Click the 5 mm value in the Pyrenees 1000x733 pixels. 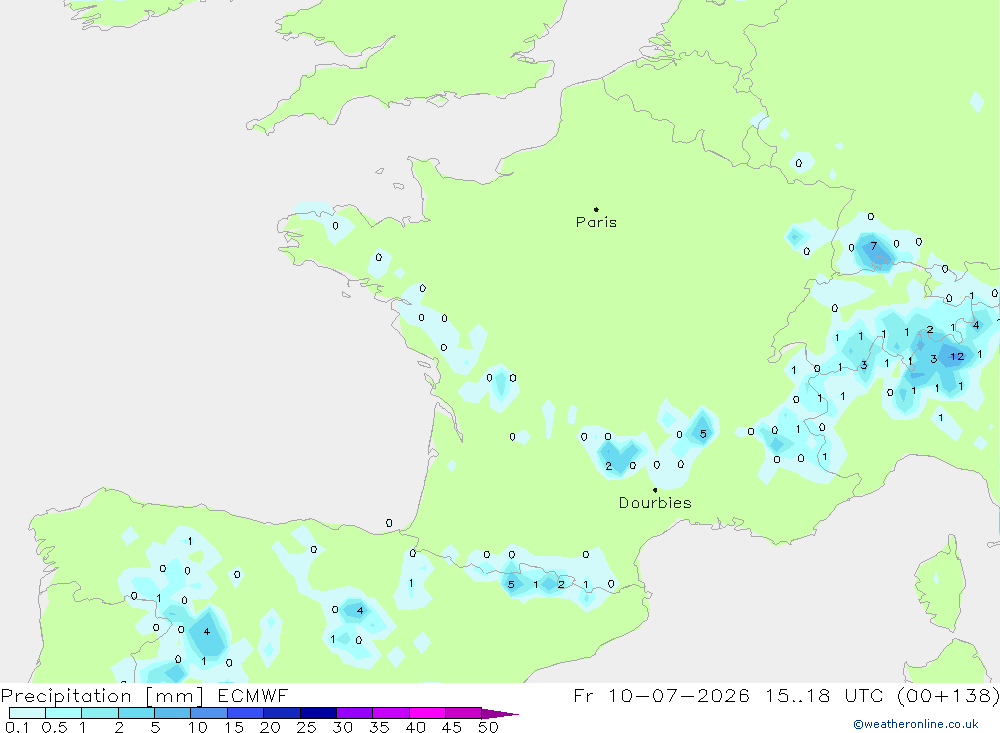click(x=511, y=584)
